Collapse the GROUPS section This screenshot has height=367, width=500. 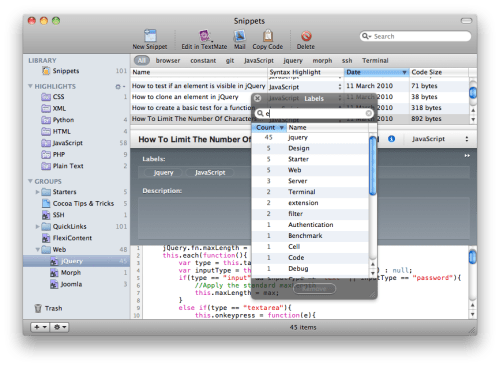30,181
